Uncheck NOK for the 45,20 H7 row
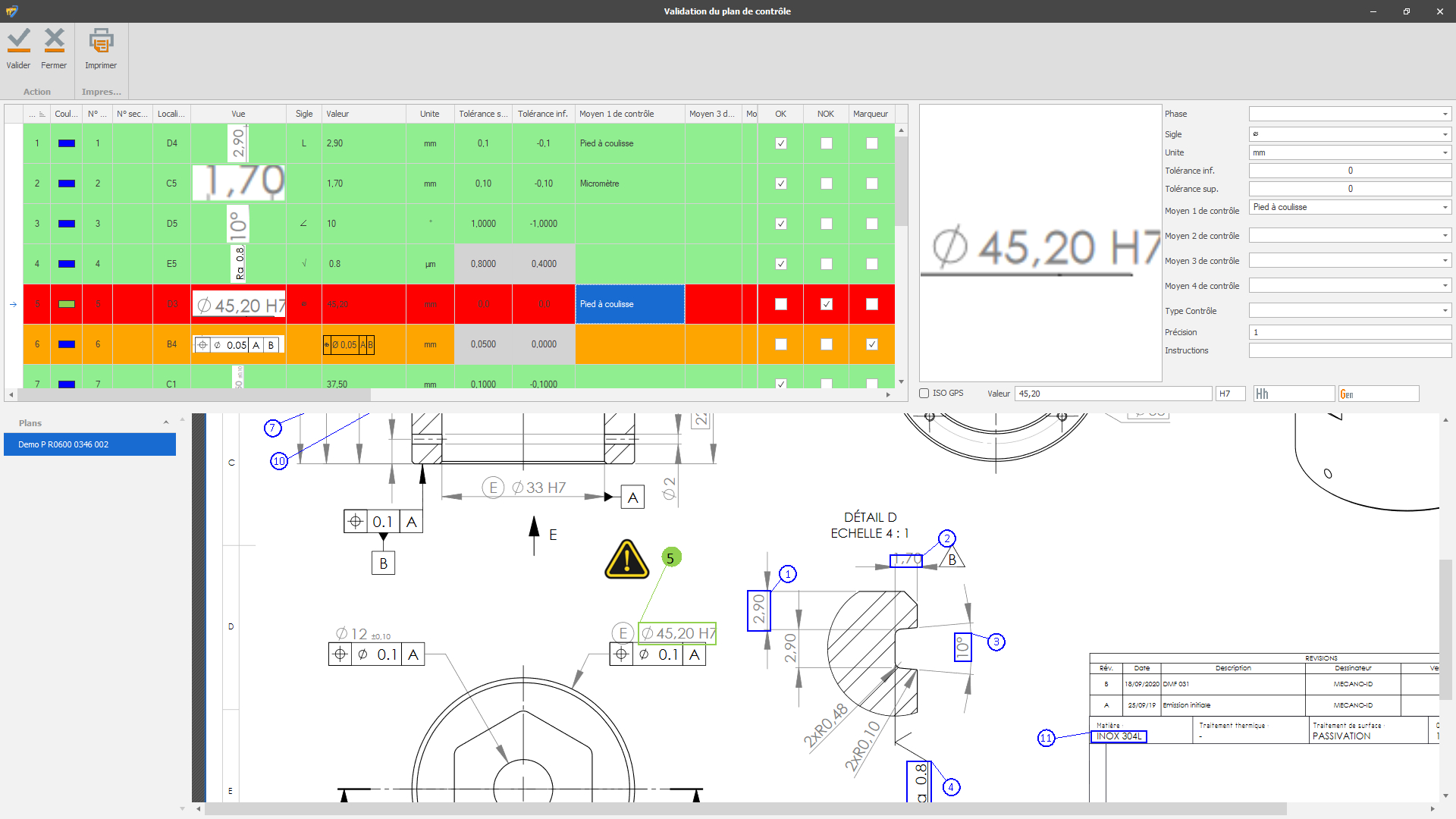1456x819 pixels. (x=826, y=304)
